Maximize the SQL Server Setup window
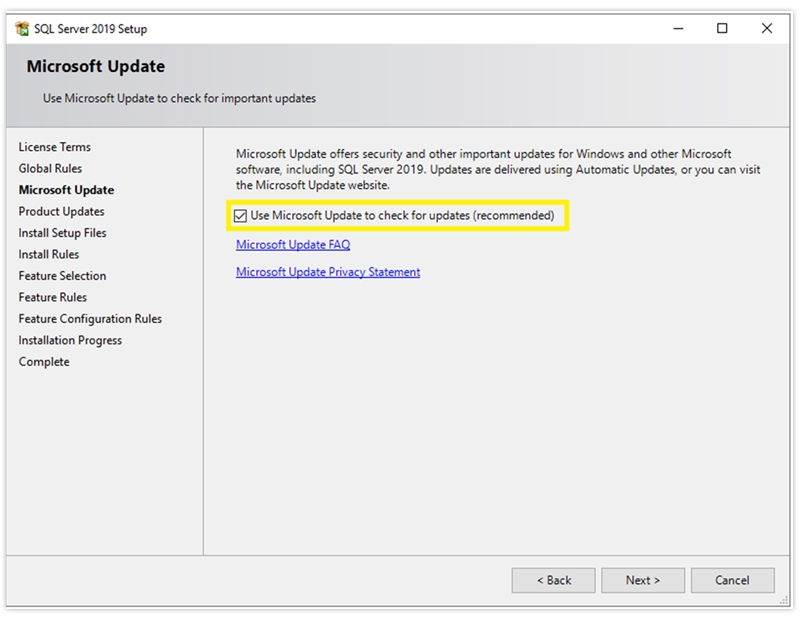This screenshot has width=800, height=624. point(722,29)
